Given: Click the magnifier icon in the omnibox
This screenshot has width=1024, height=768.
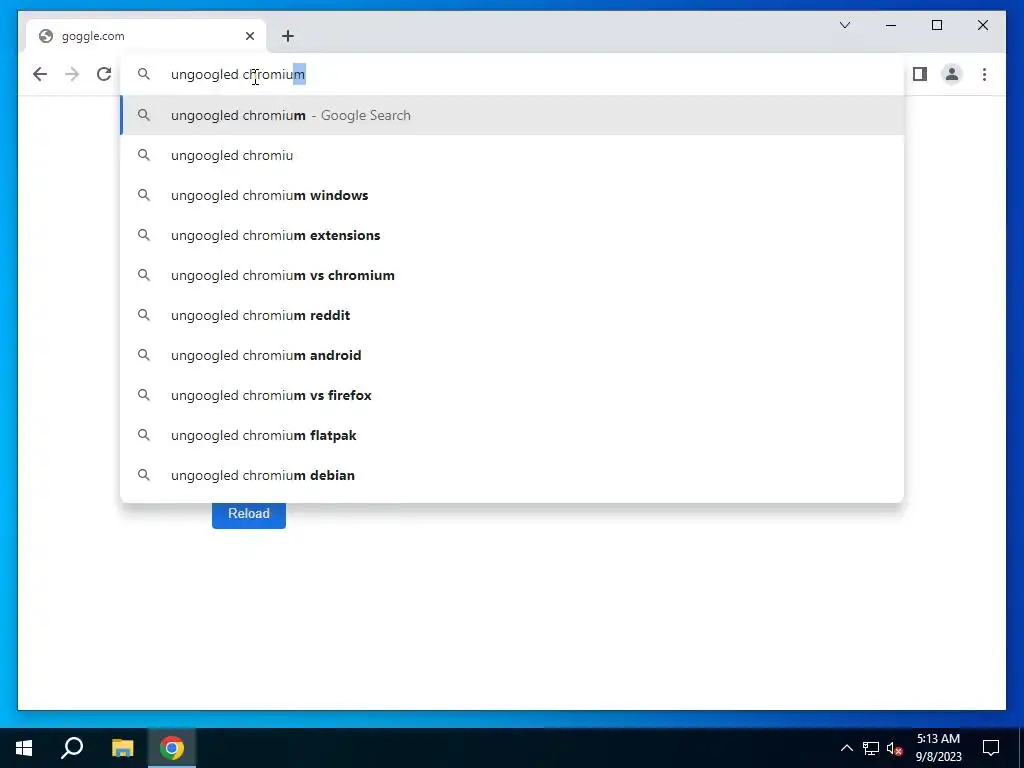Looking at the screenshot, I should (x=144, y=74).
